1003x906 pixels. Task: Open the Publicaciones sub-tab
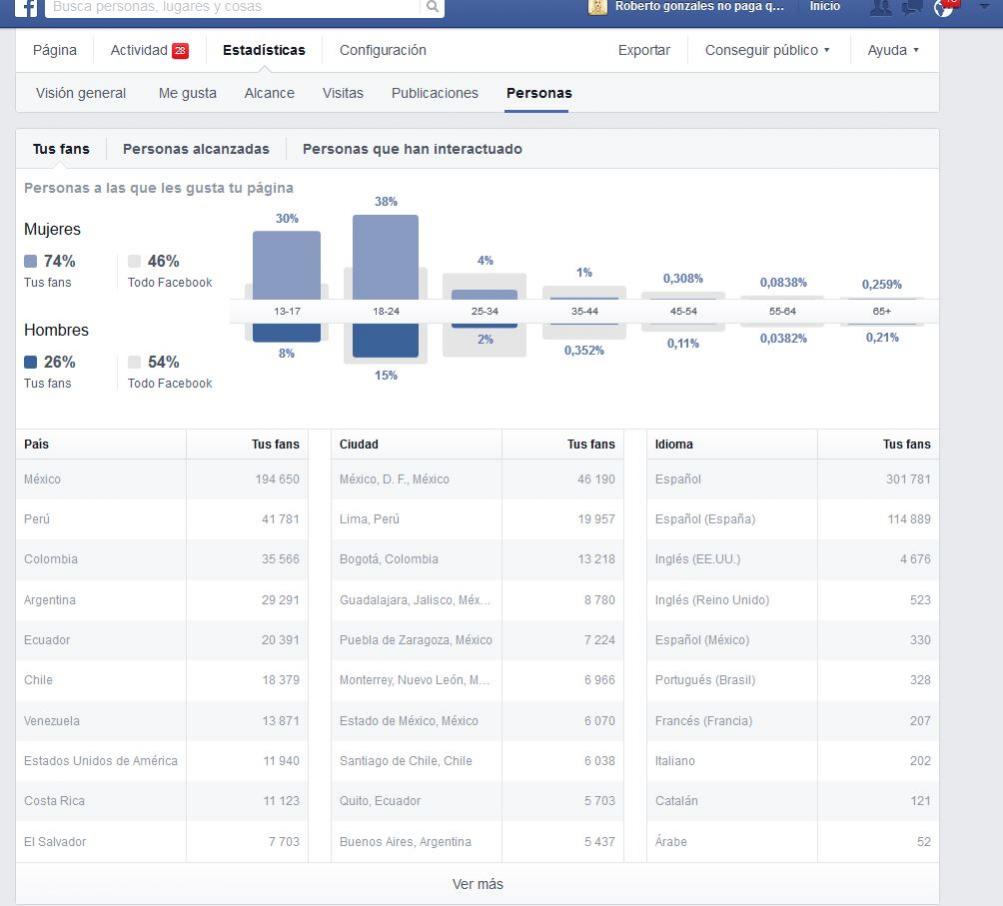coord(435,93)
